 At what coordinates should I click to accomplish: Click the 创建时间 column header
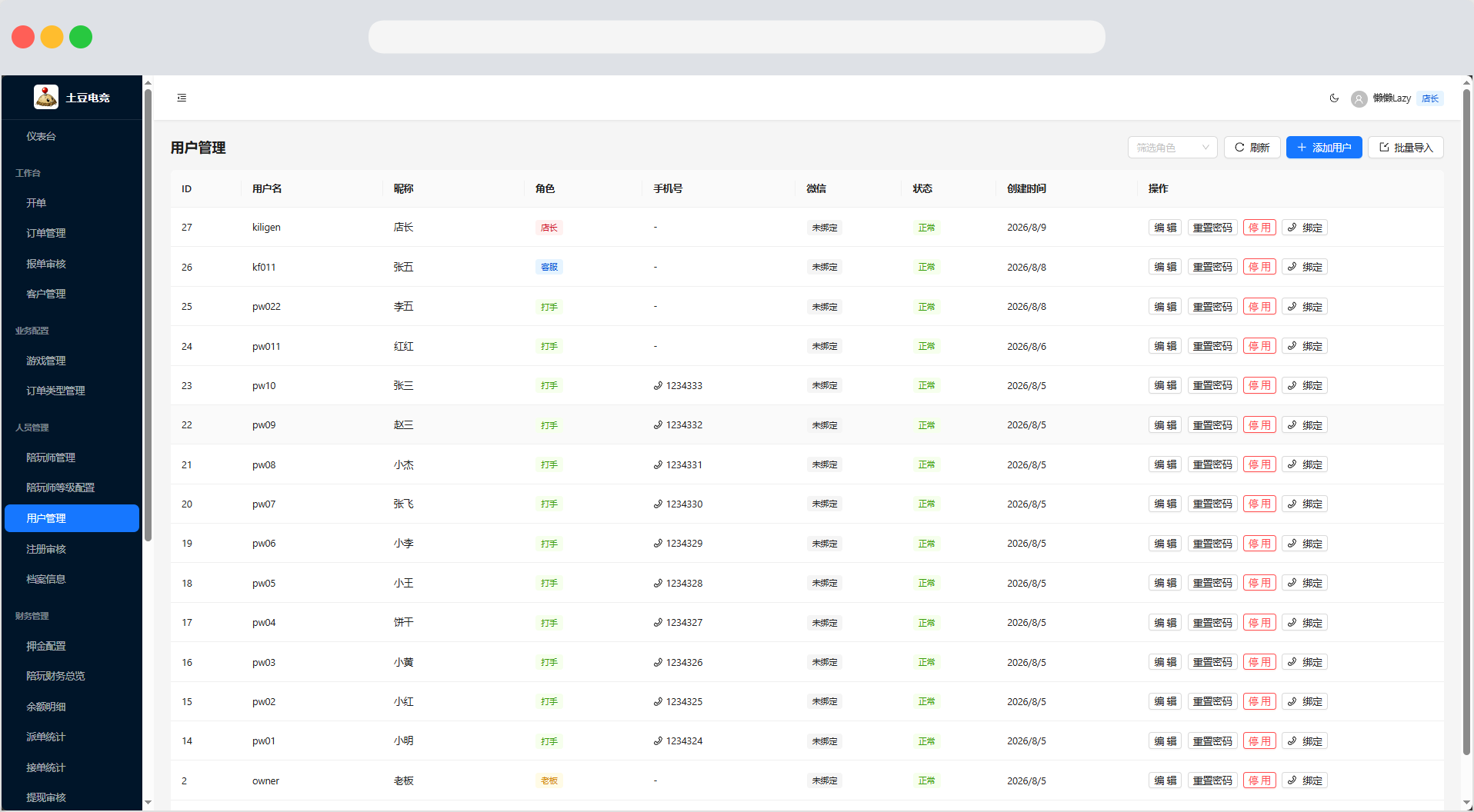[1026, 188]
